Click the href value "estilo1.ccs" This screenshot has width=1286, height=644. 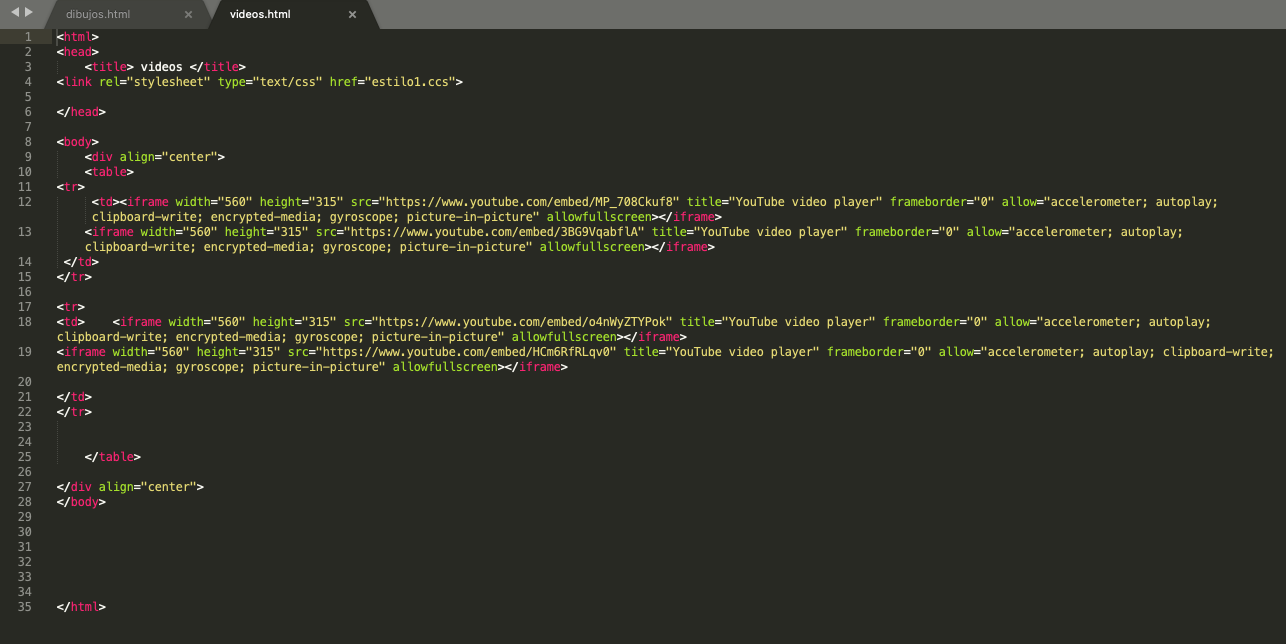410,82
